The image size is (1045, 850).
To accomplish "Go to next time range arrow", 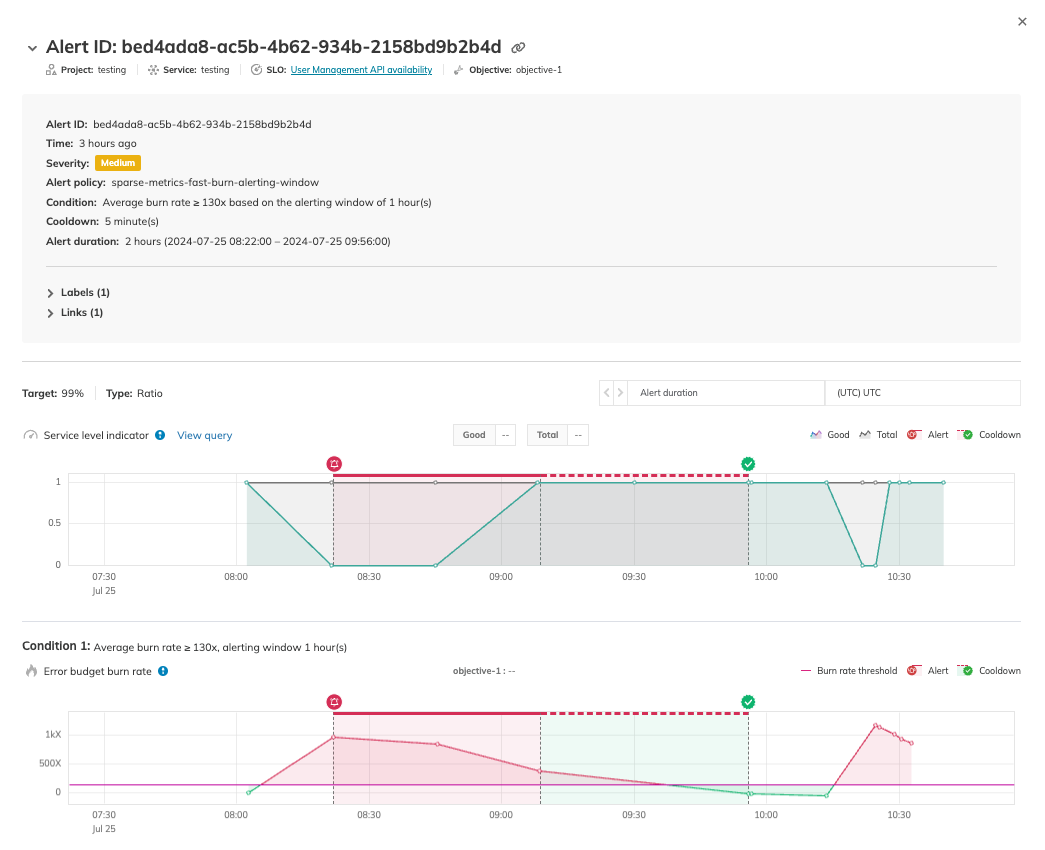I will tap(620, 393).
